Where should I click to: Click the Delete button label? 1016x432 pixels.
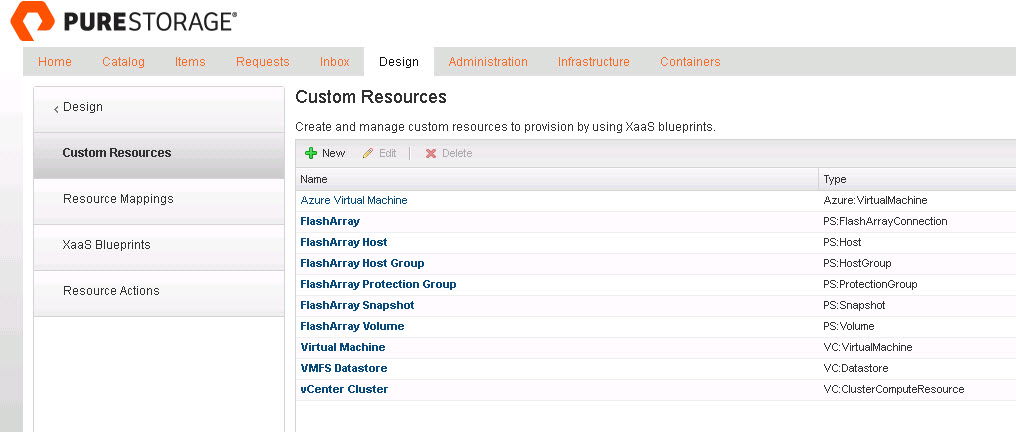tap(457, 153)
